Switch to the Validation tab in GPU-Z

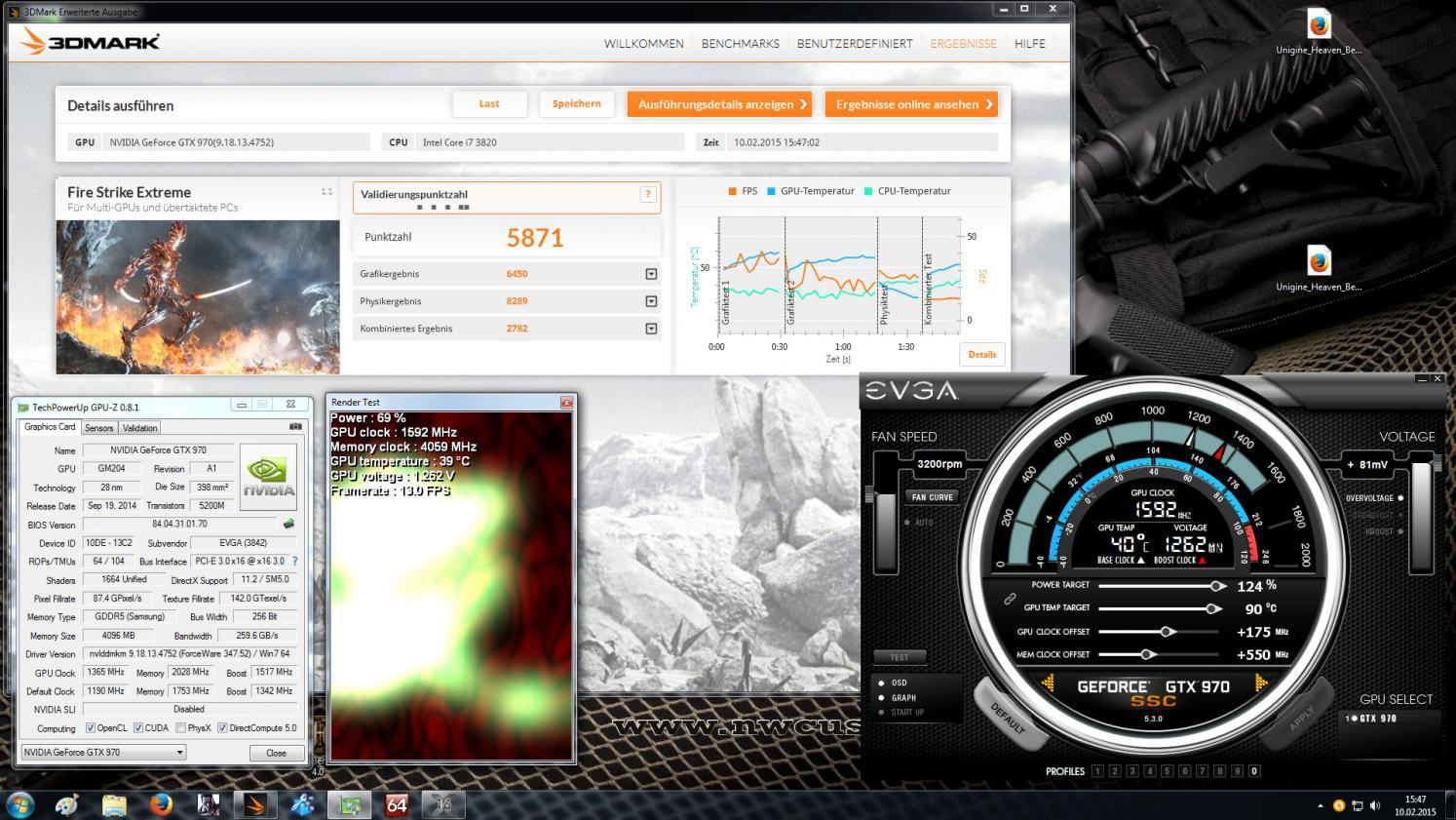coord(139,427)
